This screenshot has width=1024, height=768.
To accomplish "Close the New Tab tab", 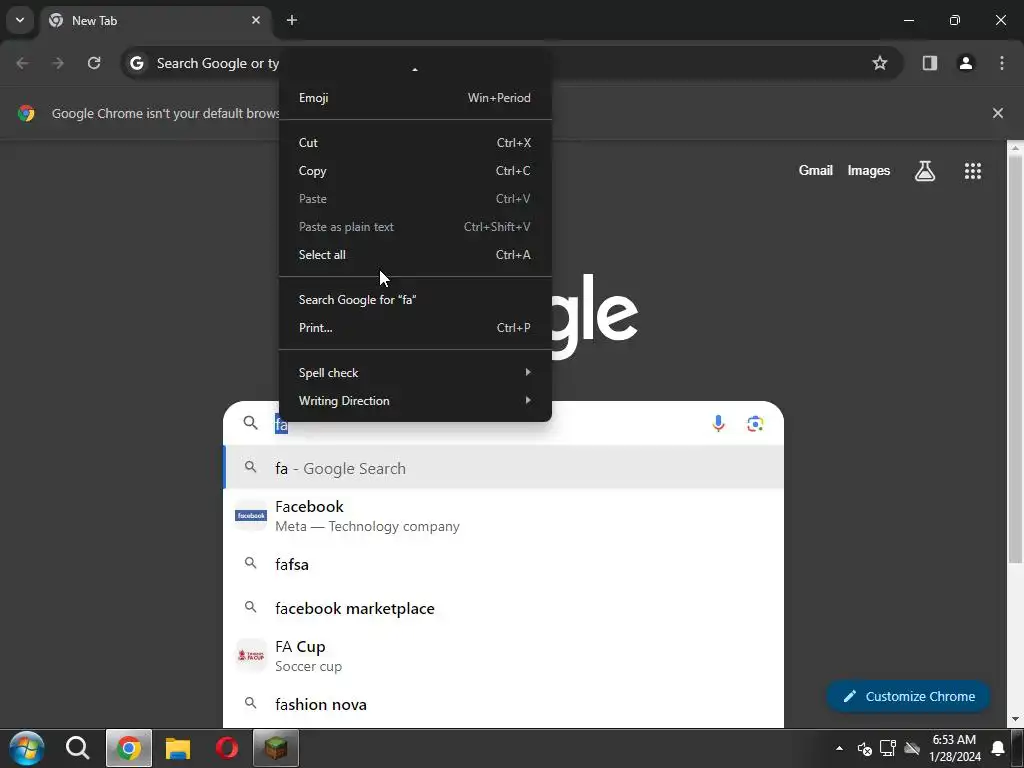I will pos(256,20).
